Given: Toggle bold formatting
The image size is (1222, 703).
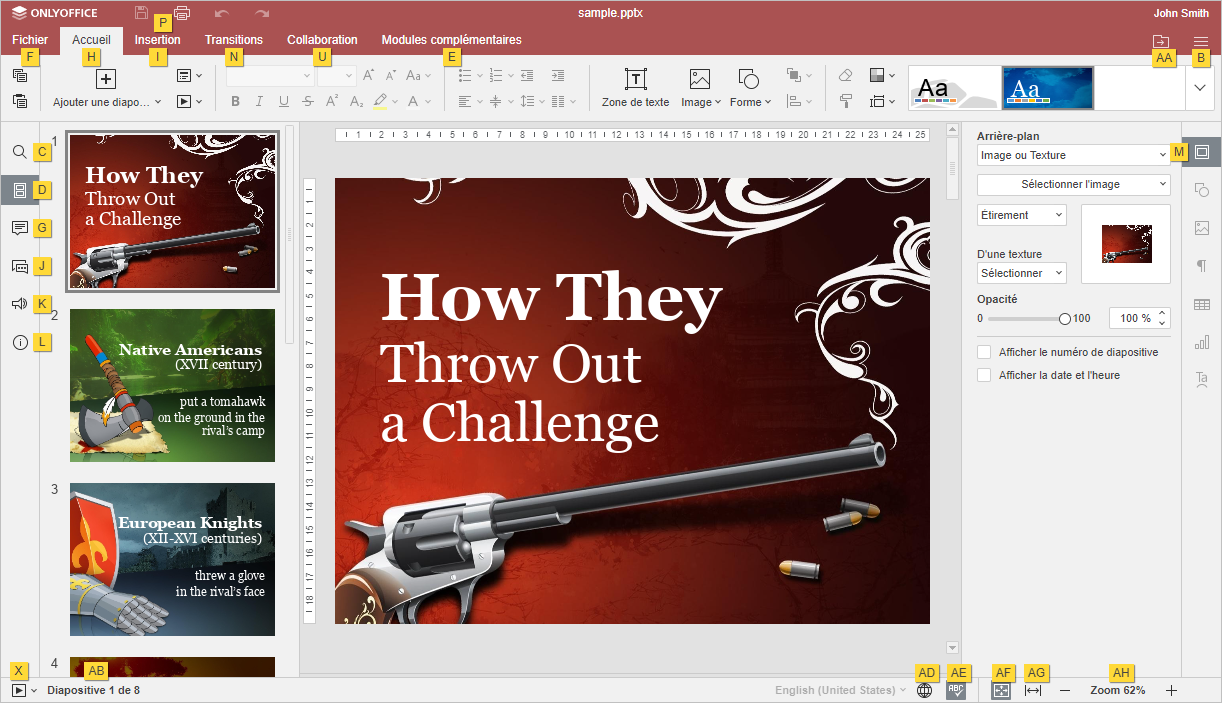Looking at the screenshot, I should (x=236, y=101).
